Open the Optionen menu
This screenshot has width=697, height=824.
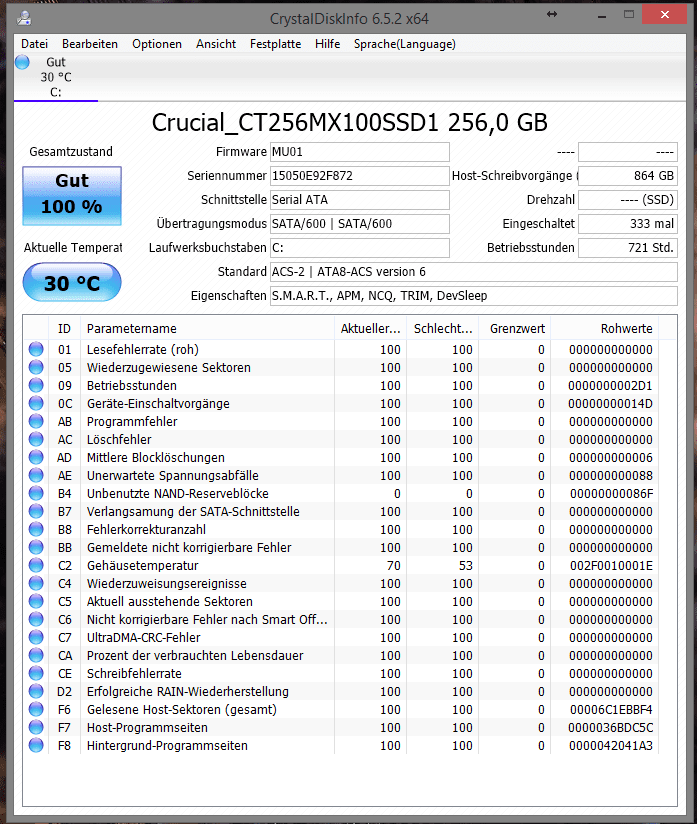pos(157,44)
